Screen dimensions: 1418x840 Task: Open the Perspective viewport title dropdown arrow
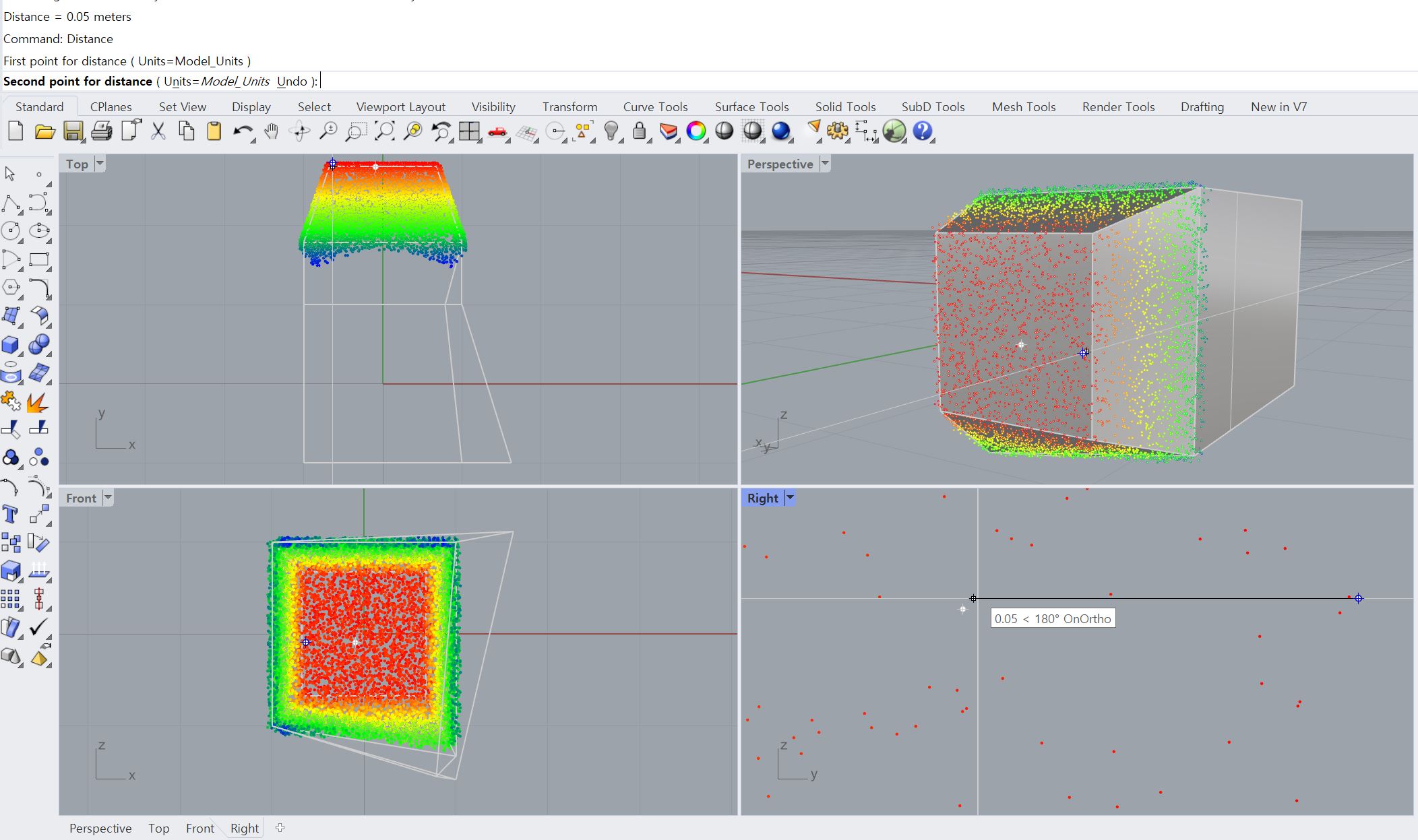825,164
